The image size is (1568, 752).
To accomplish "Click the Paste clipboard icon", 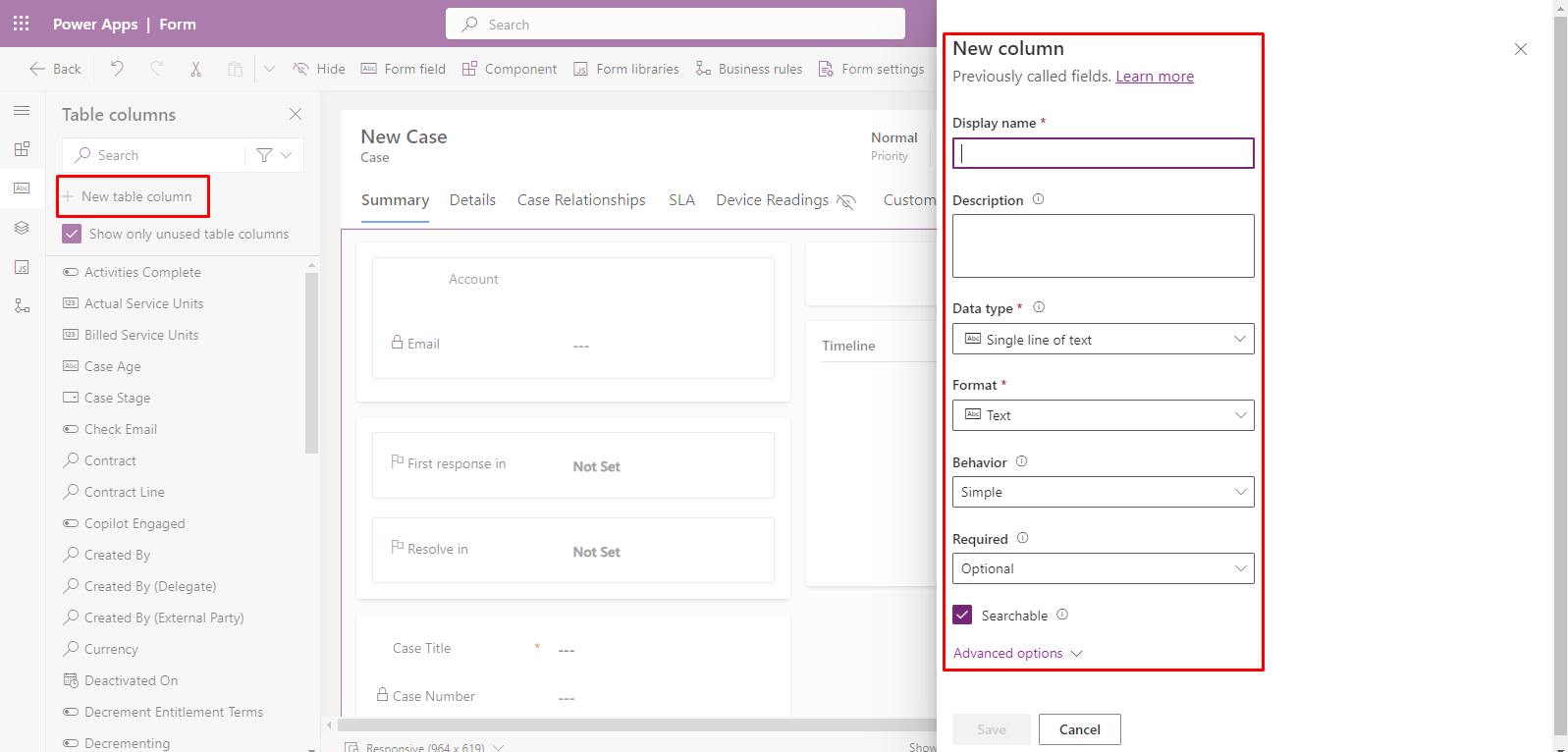I will [x=235, y=69].
